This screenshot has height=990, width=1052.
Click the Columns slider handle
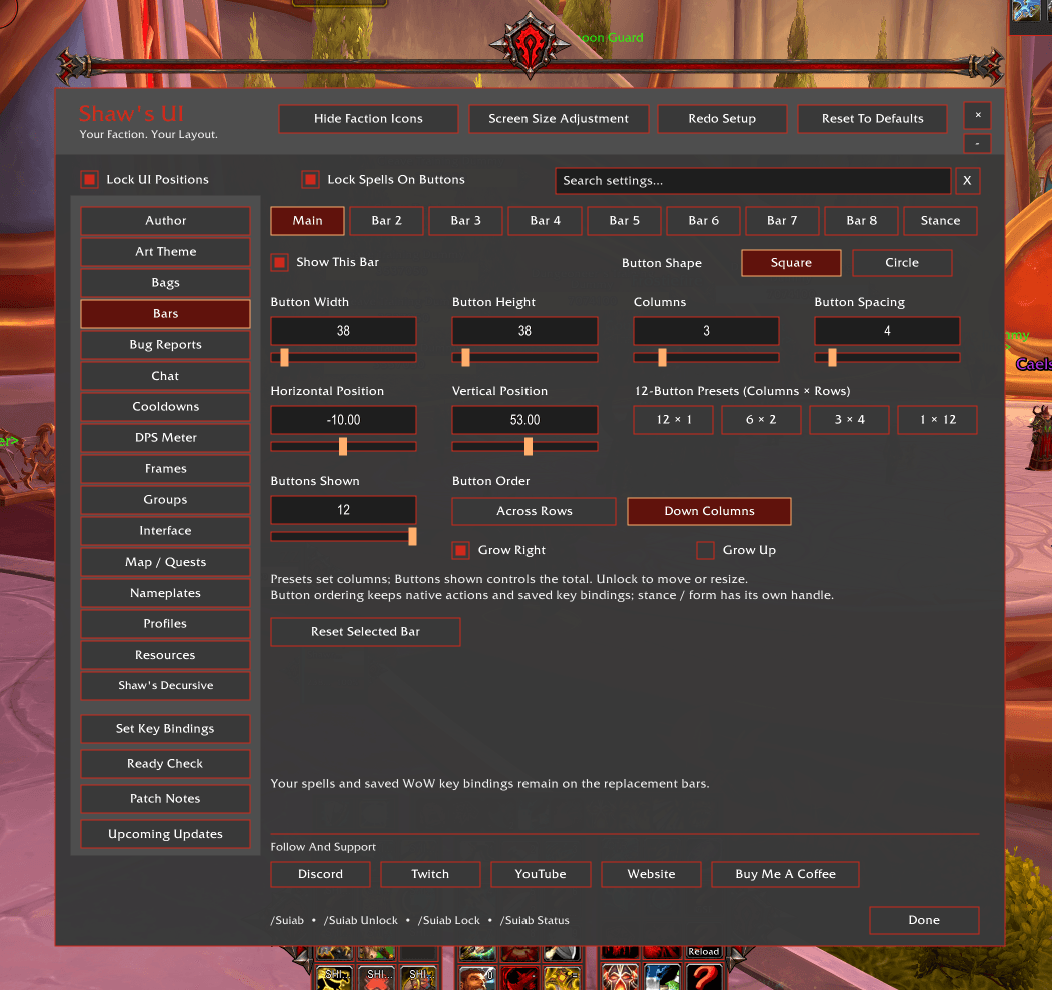(x=662, y=358)
